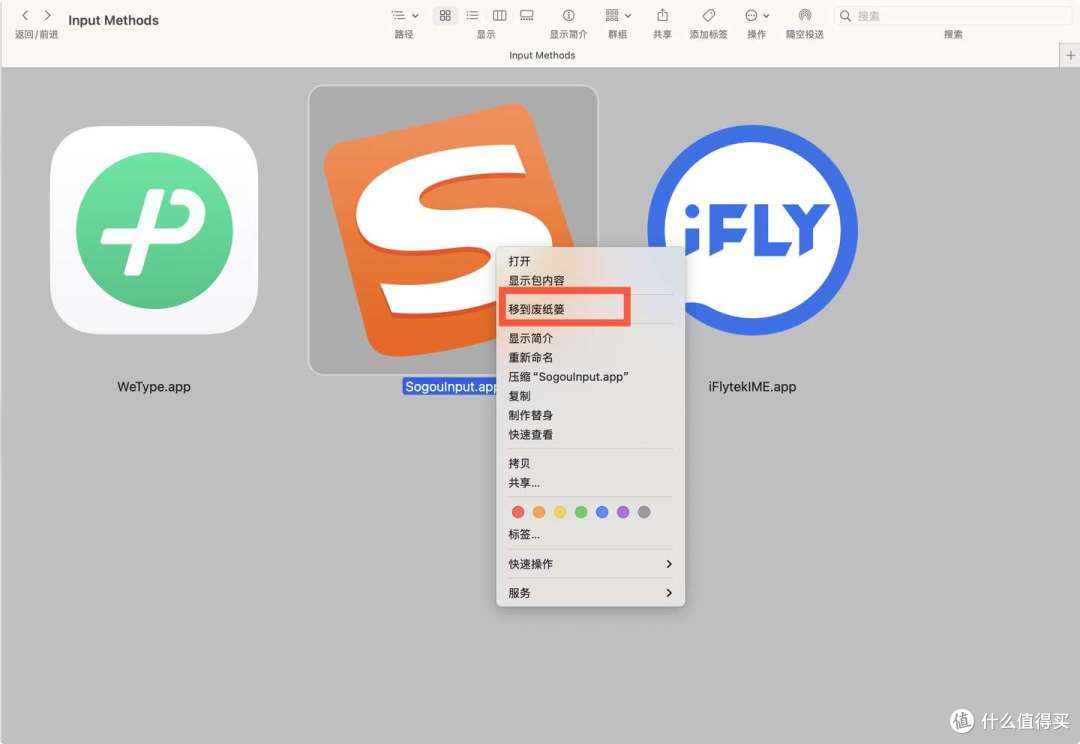The image size is (1080, 744).
Task: Switch to icon grid view
Action: click(445, 15)
